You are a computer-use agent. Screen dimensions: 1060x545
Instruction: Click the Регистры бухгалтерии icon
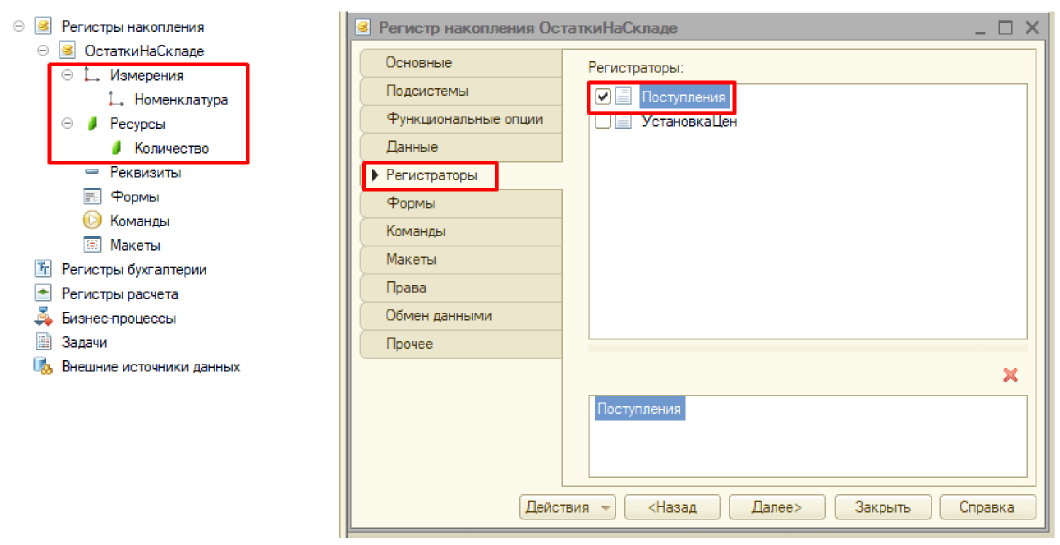coord(43,269)
